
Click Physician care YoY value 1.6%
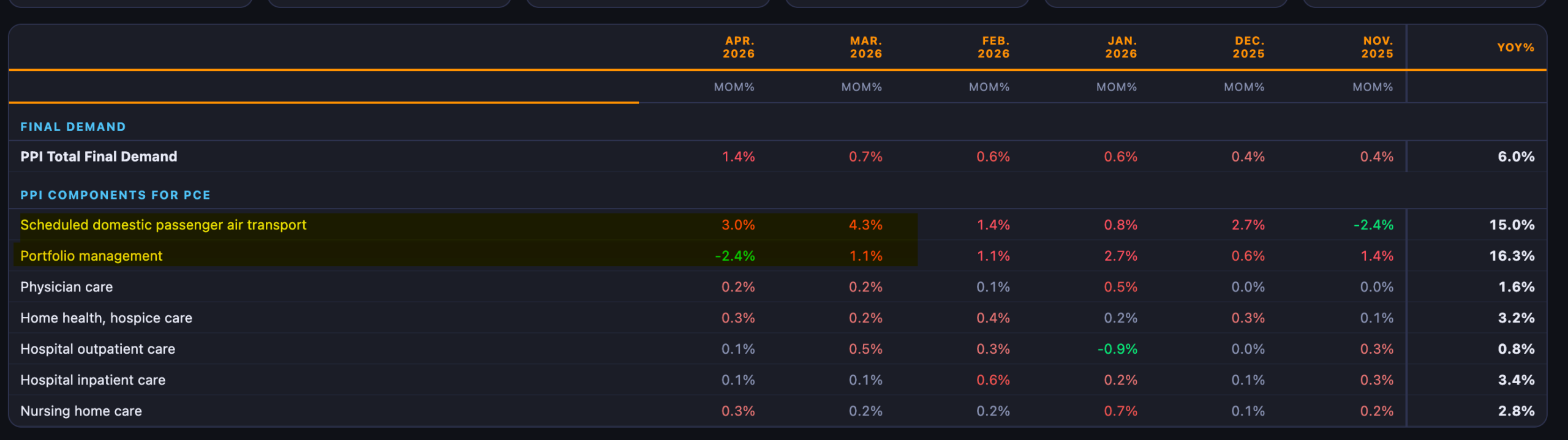coord(1517,287)
